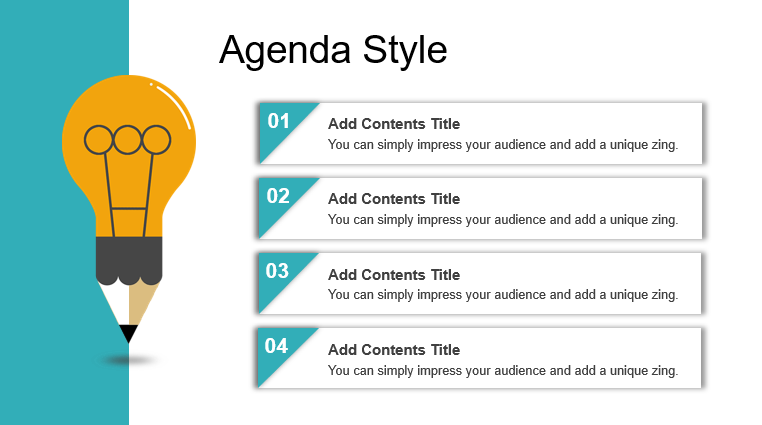The image size is (762, 425).
Task: Select the description sentence in item 04
Action: (503, 371)
